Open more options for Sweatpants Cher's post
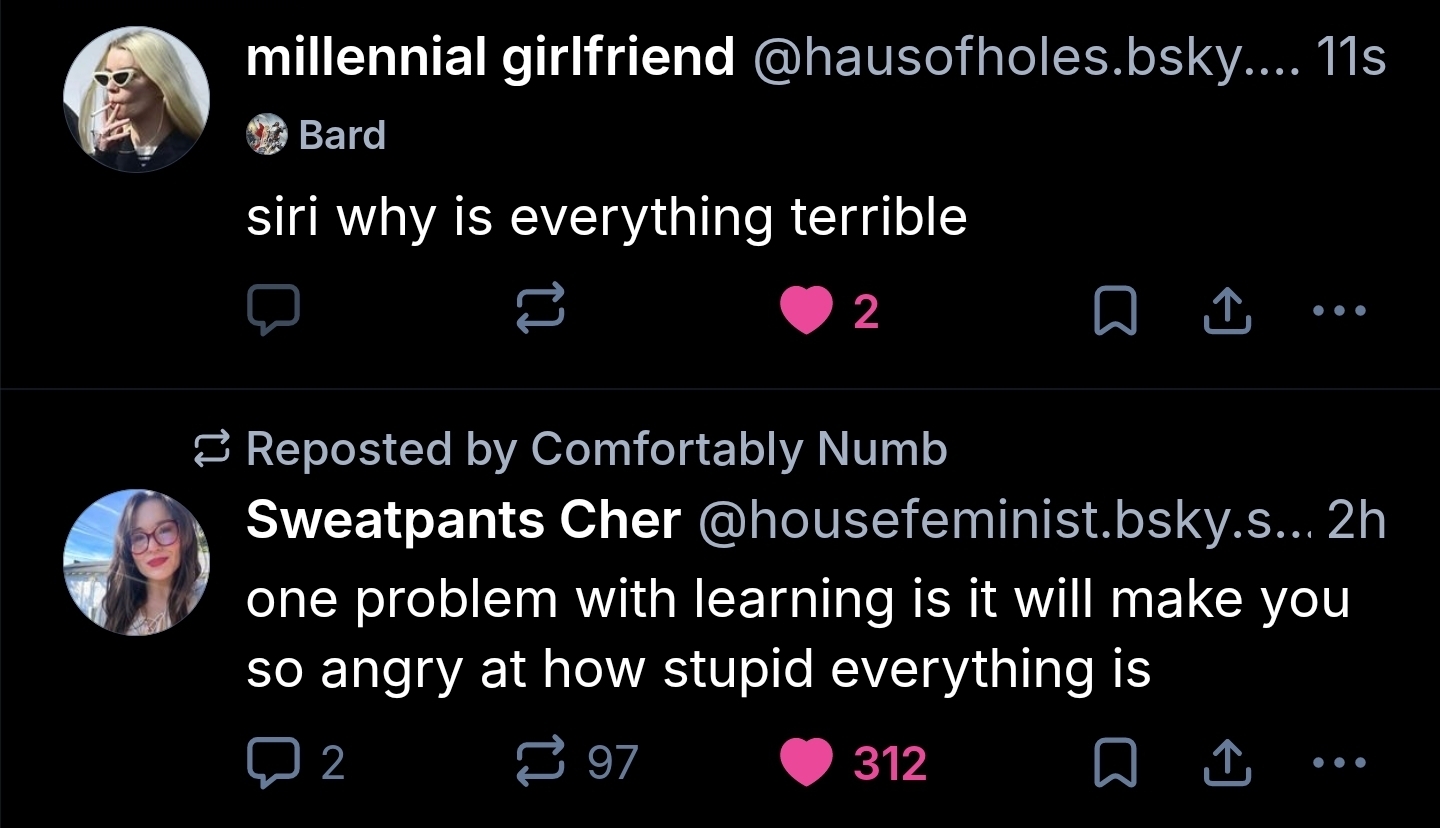Screen dimensions: 1440x828 click(1339, 763)
